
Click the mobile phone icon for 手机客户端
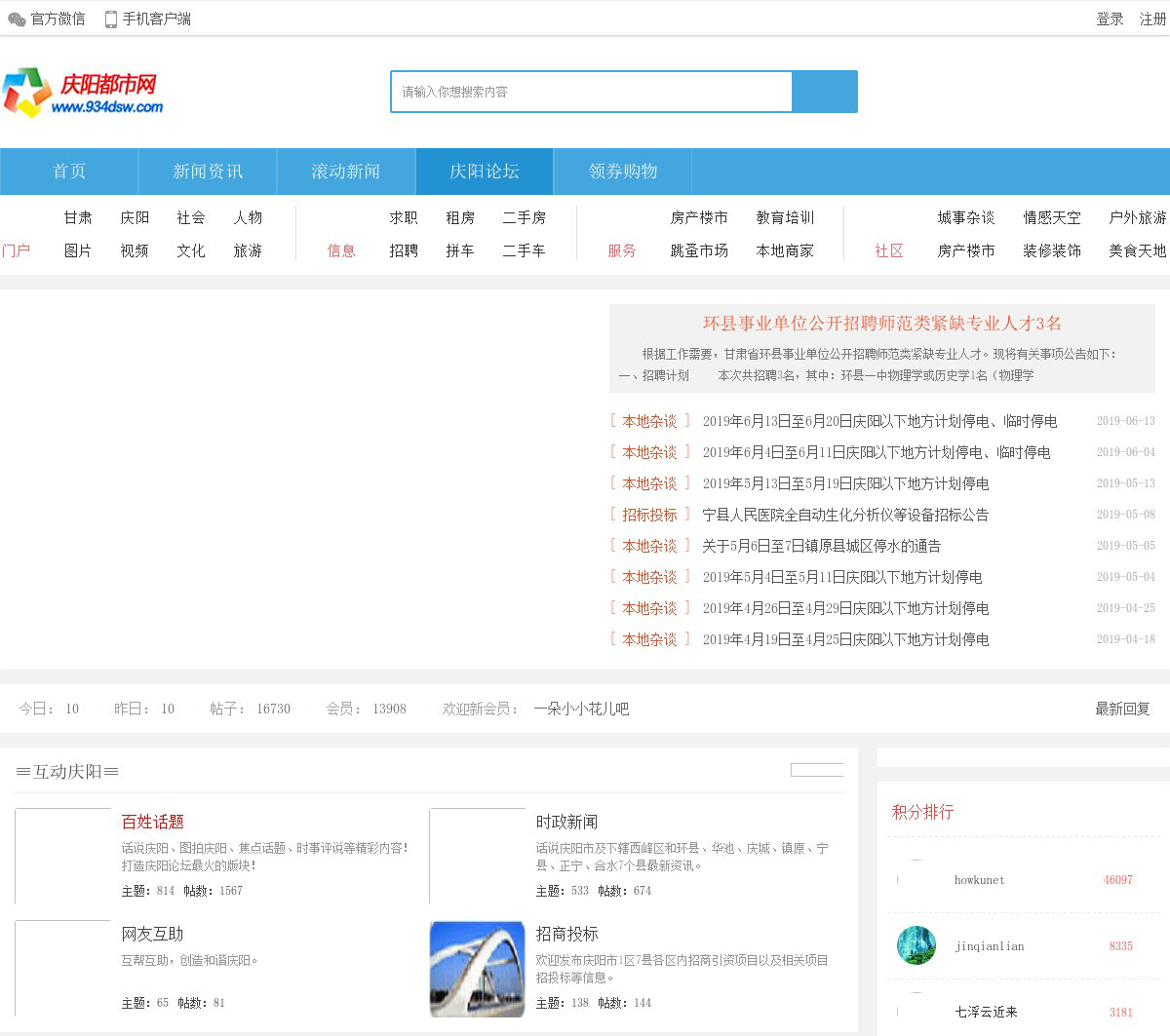111,19
